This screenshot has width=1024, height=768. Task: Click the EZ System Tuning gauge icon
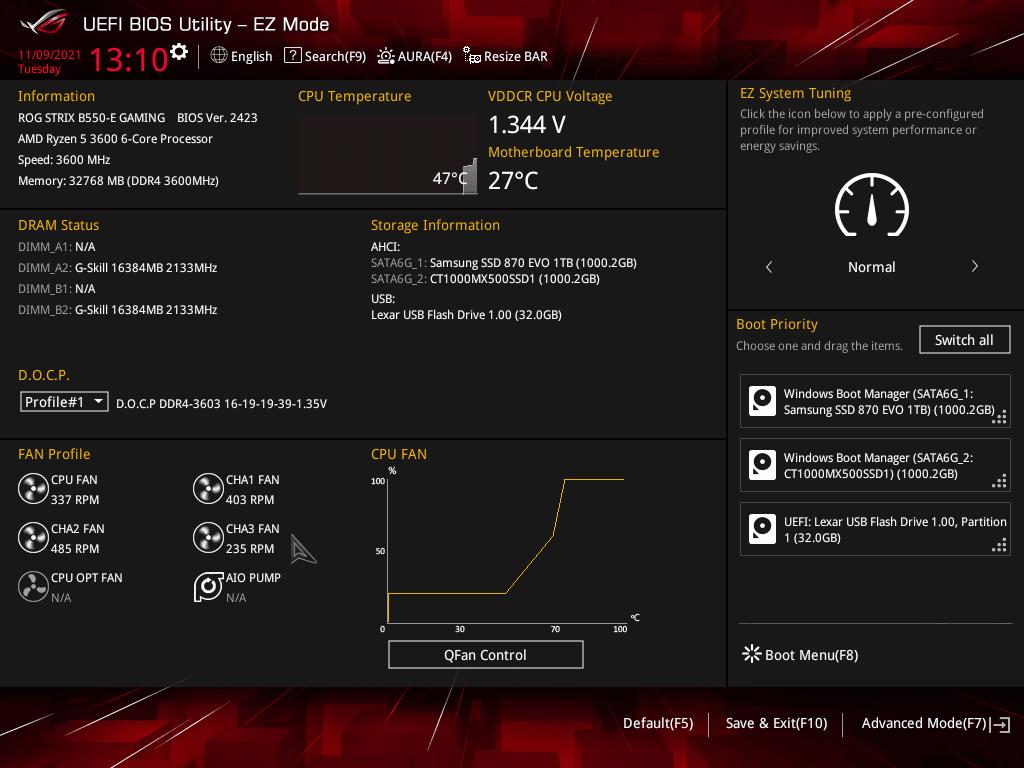coord(872,204)
